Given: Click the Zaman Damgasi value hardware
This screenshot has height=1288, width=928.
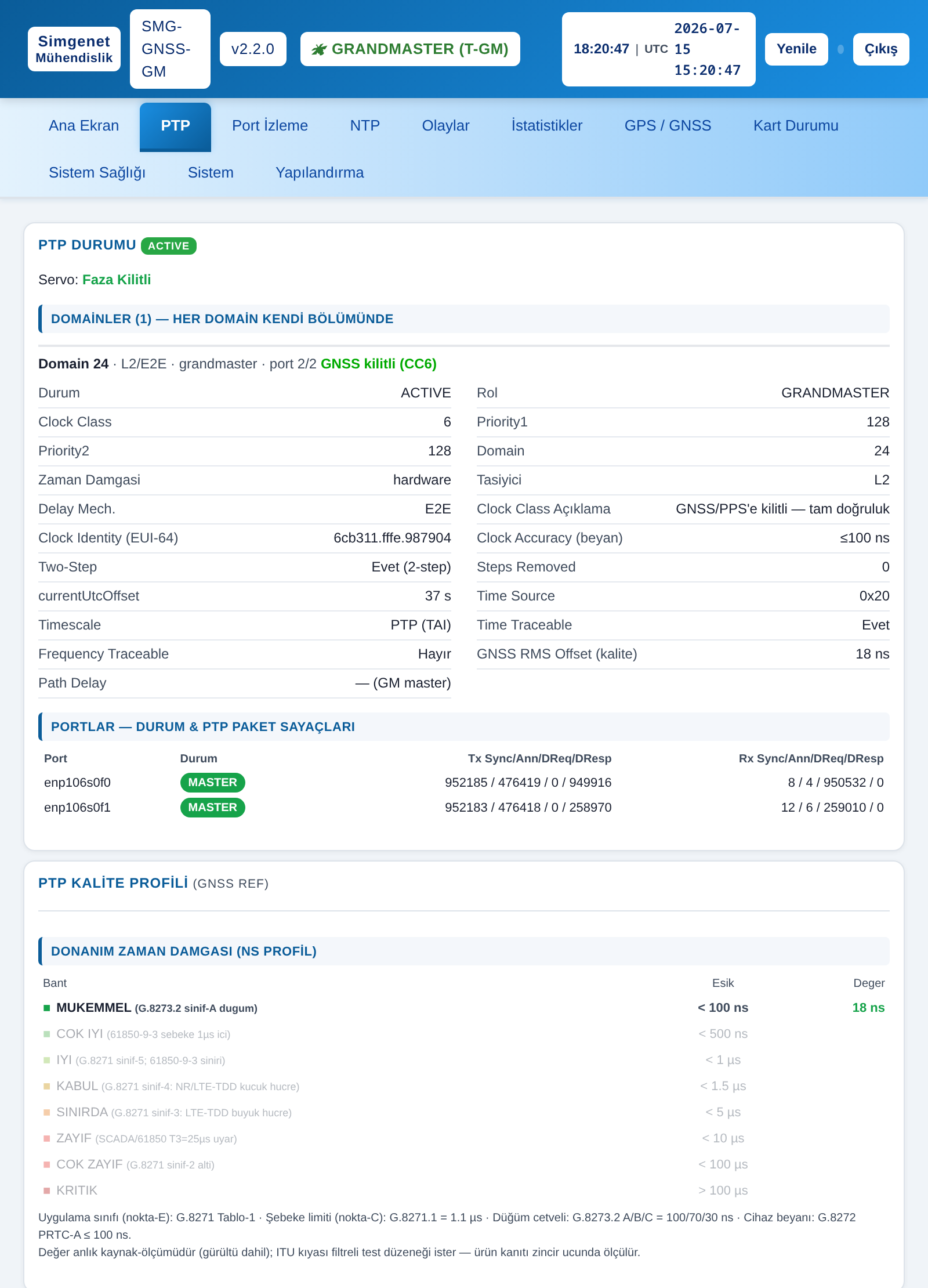Looking at the screenshot, I should pyautogui.click(x=422, y=480).
